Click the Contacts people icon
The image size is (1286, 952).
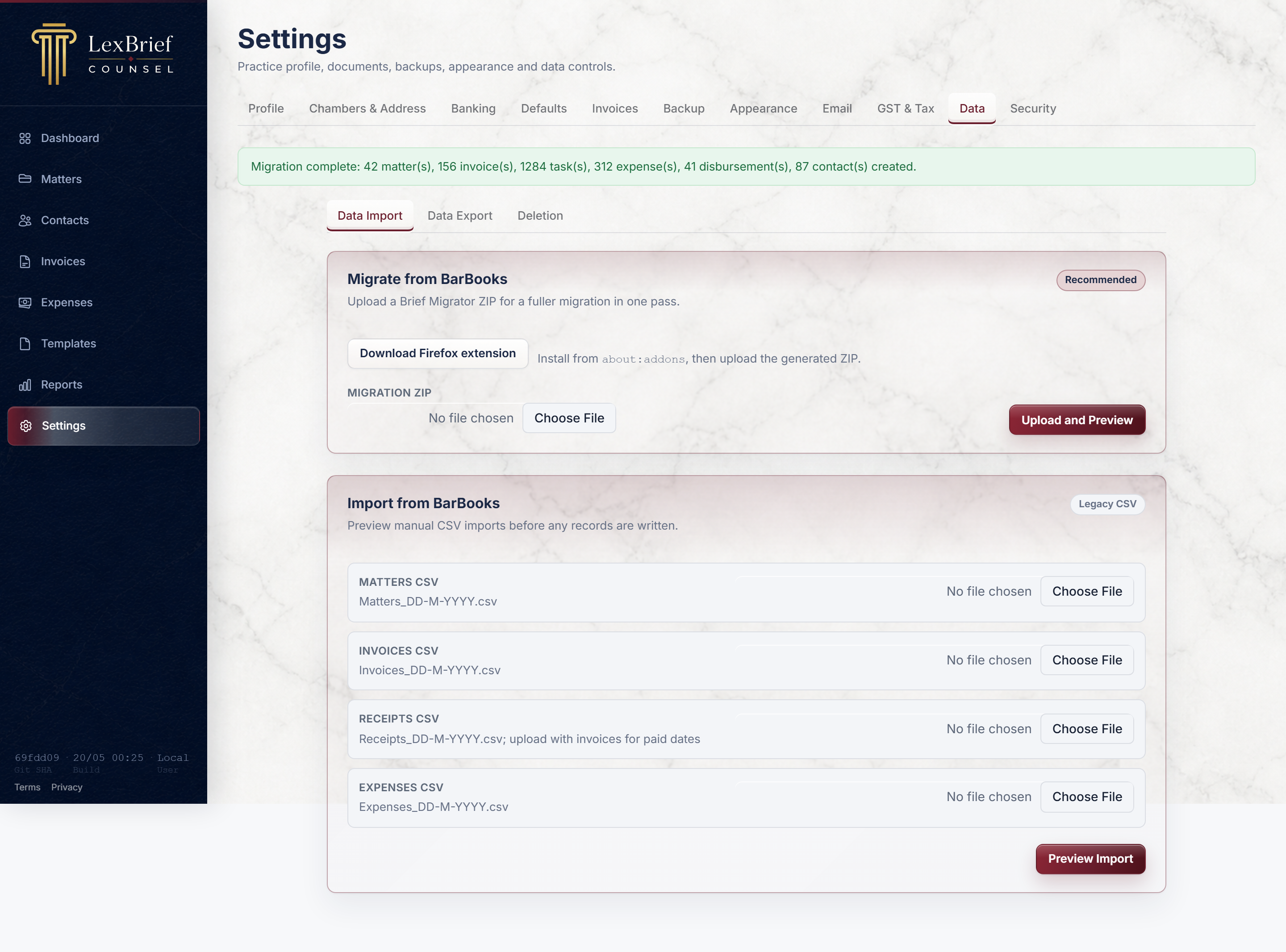coord(25,220)
